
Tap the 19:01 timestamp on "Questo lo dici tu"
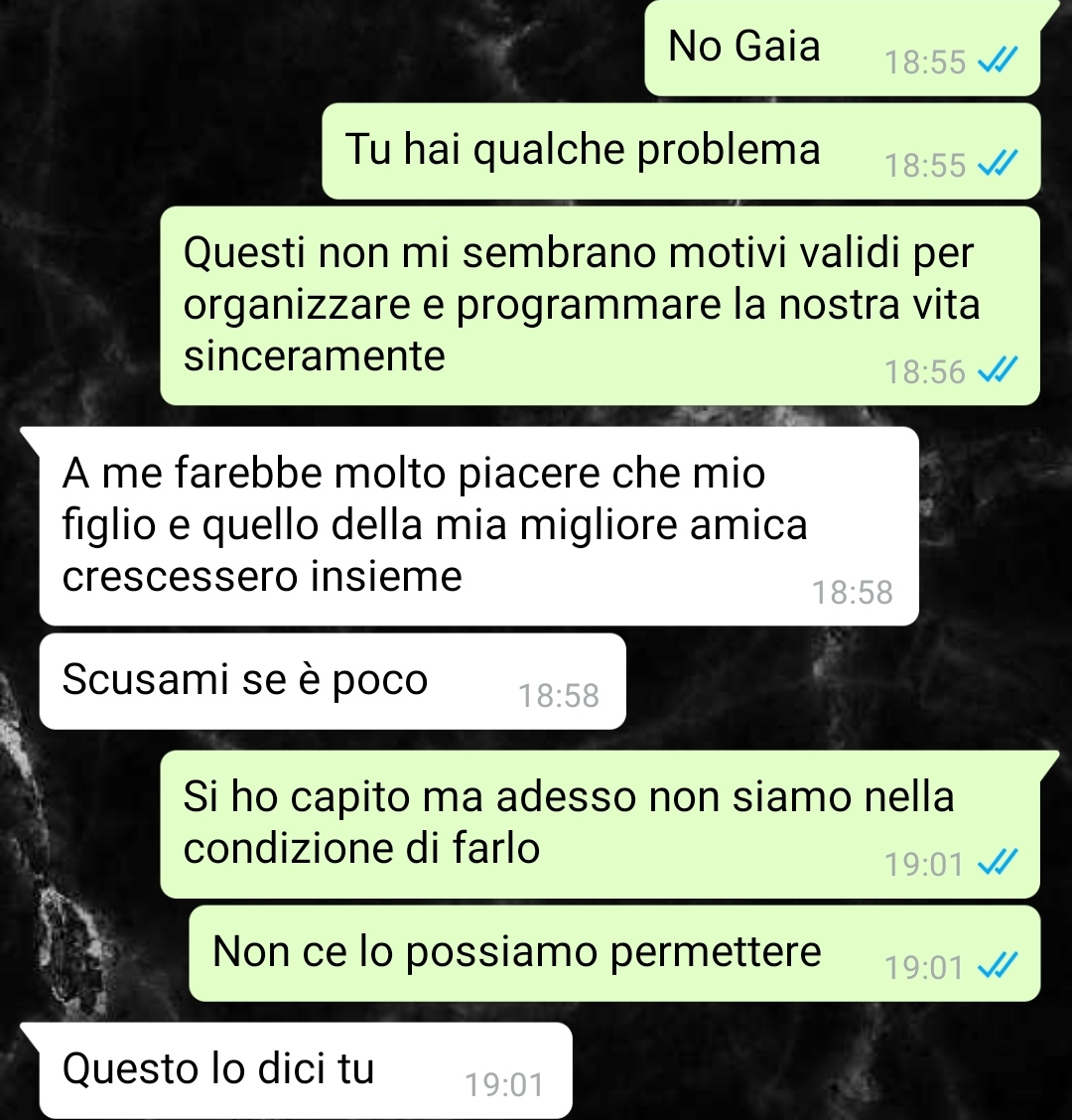coord(504,1085)
